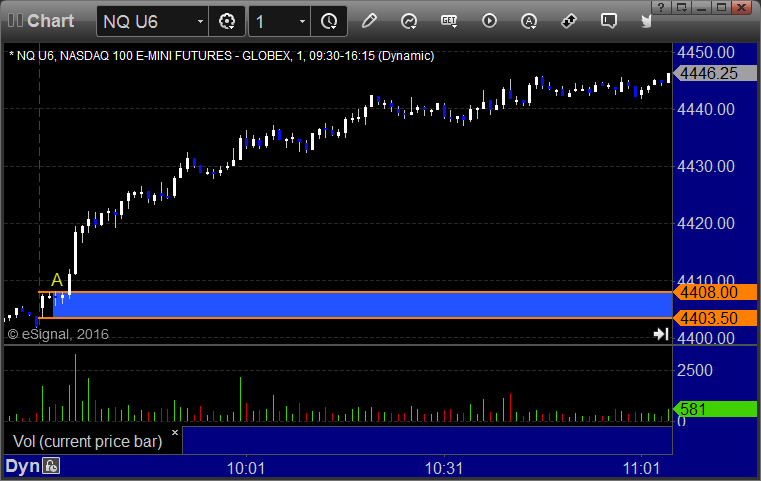Click the link/pin chart icon
The height and width of the screenshot is (481, 761).
(569, 21)
